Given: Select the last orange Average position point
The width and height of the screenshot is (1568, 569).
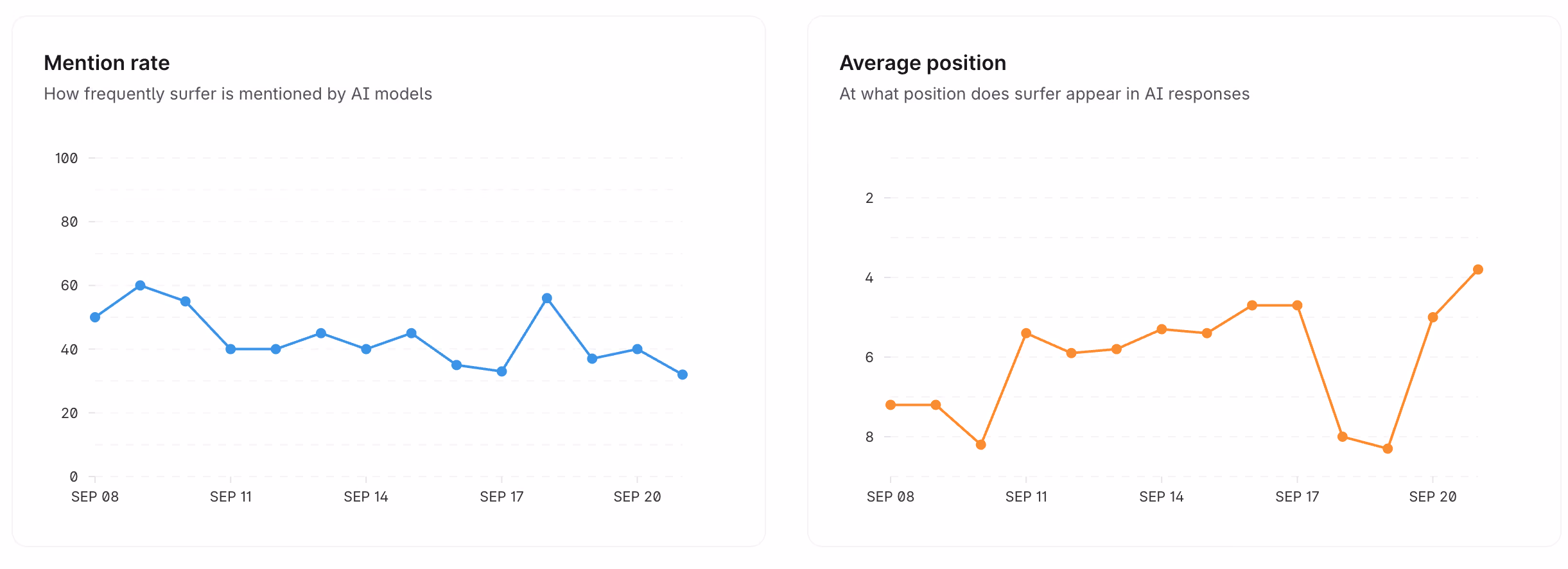Looking at the screenshot, I should pos(1478,270).
